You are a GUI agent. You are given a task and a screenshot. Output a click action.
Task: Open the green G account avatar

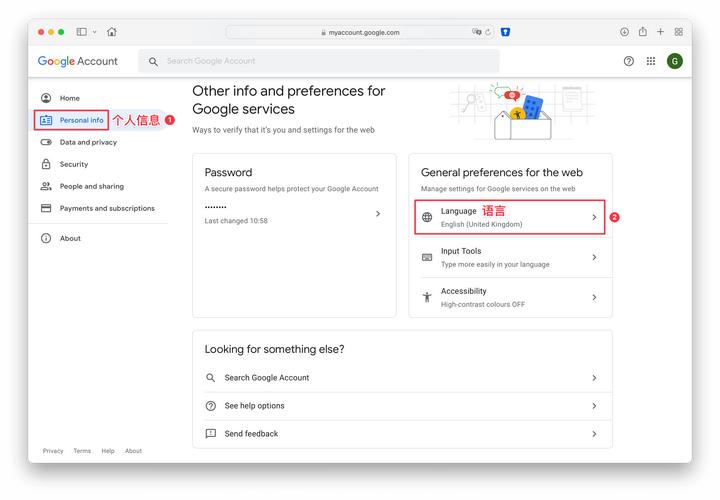tap(675, 61)
